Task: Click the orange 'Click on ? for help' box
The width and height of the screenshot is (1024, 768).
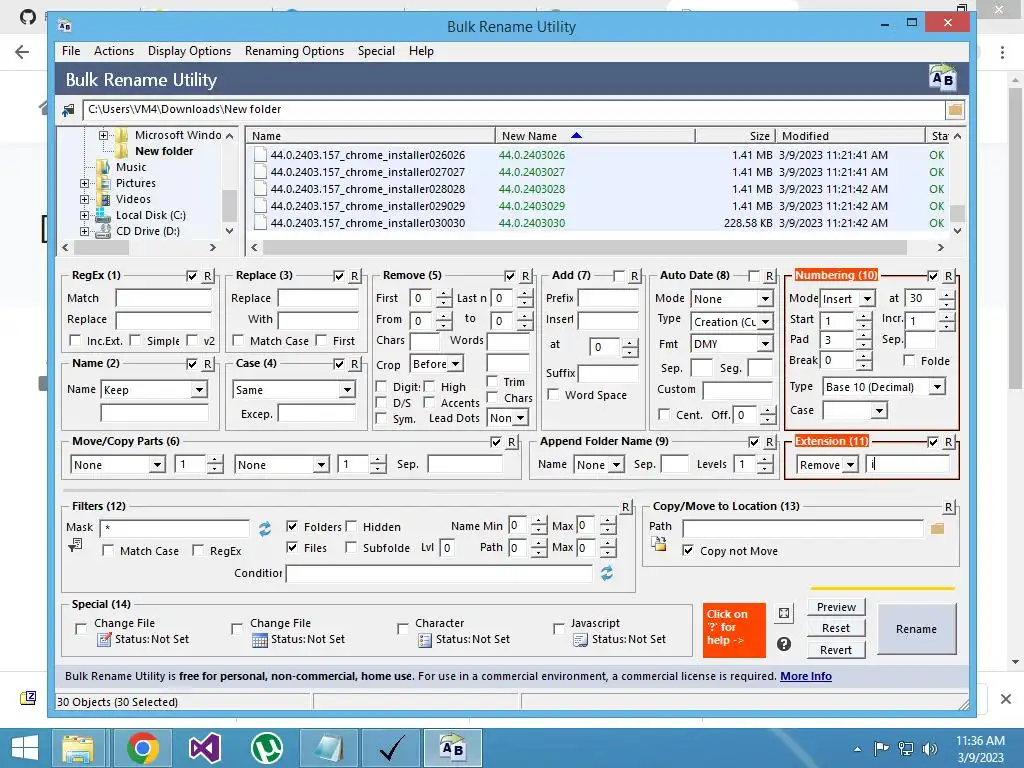Action: [x=734, y=630]
